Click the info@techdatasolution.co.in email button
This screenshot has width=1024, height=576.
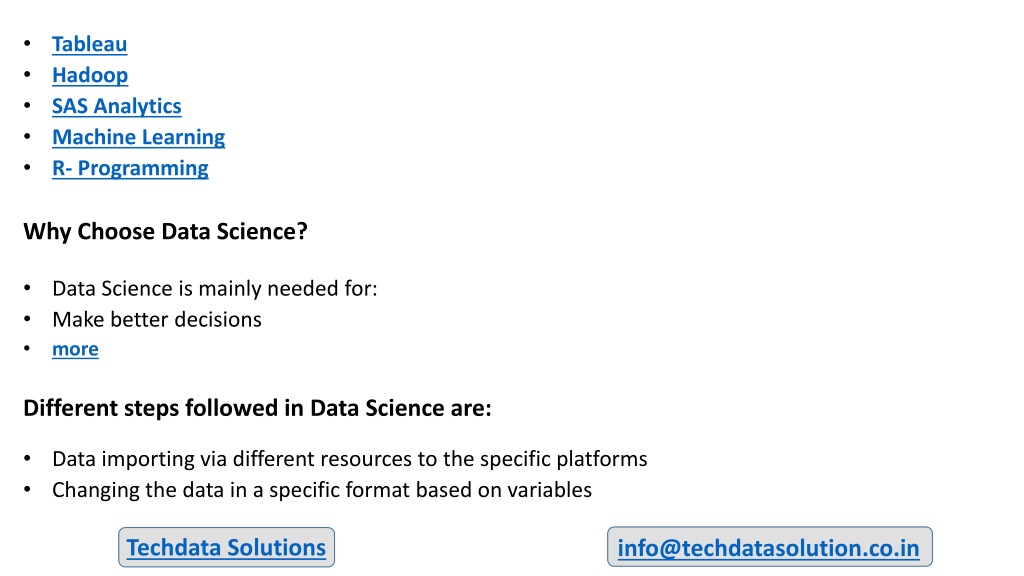tap(769, 547)
